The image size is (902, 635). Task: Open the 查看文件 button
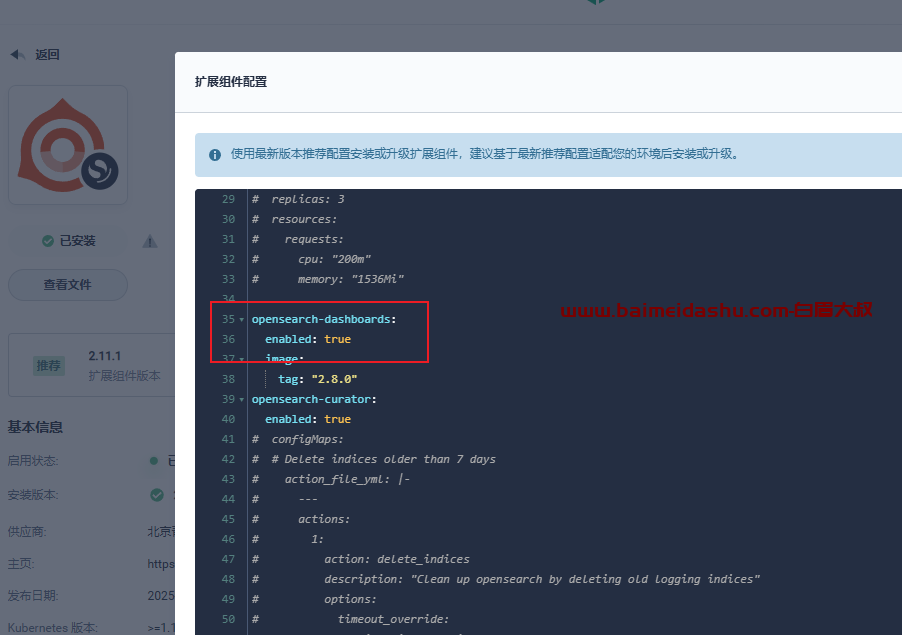[68, 285]
